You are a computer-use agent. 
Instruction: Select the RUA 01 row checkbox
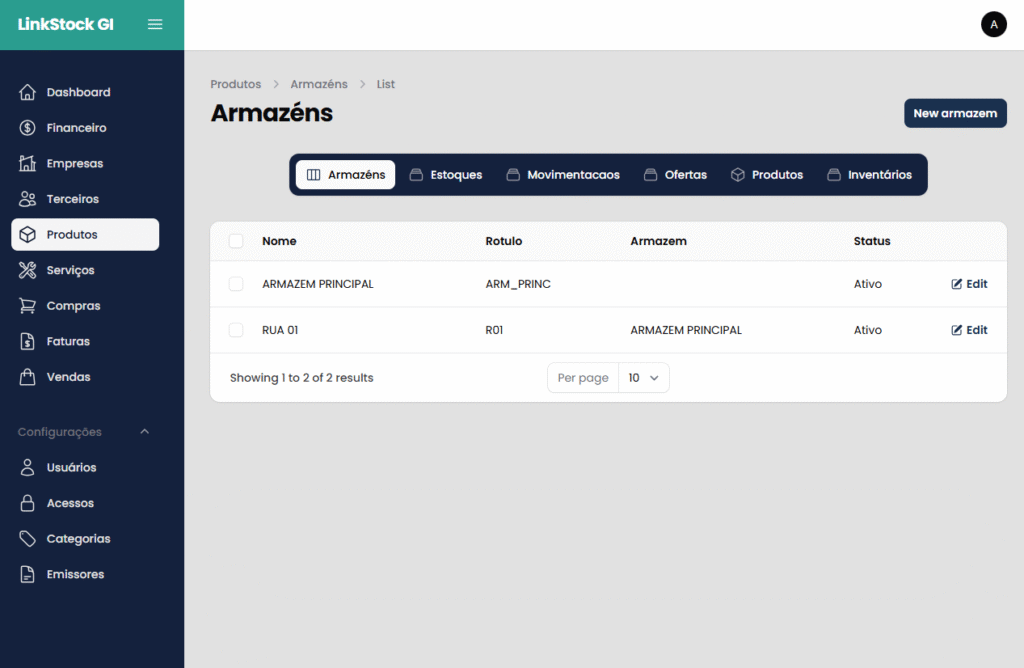(236, 330)
